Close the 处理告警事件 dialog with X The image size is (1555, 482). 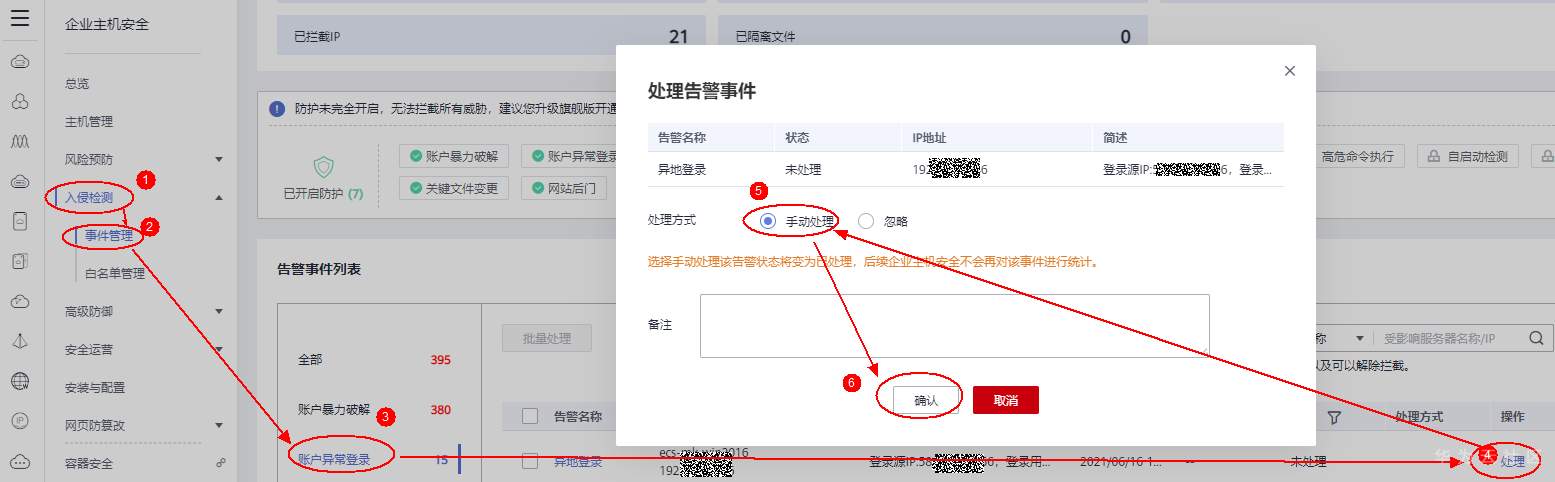[1290, 71]
